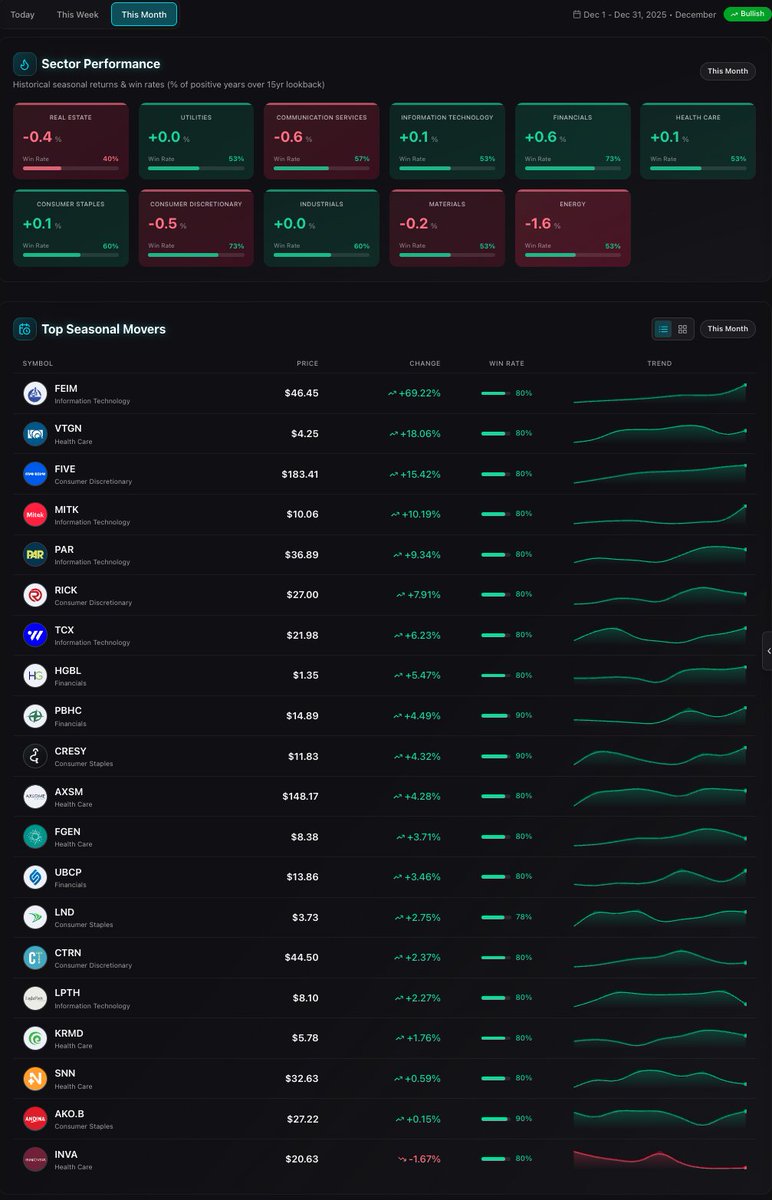Open the Materials sector card

447,228
